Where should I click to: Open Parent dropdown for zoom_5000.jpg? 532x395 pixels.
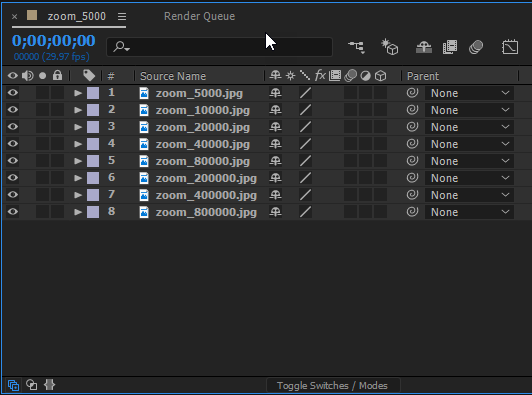point(469,93)
